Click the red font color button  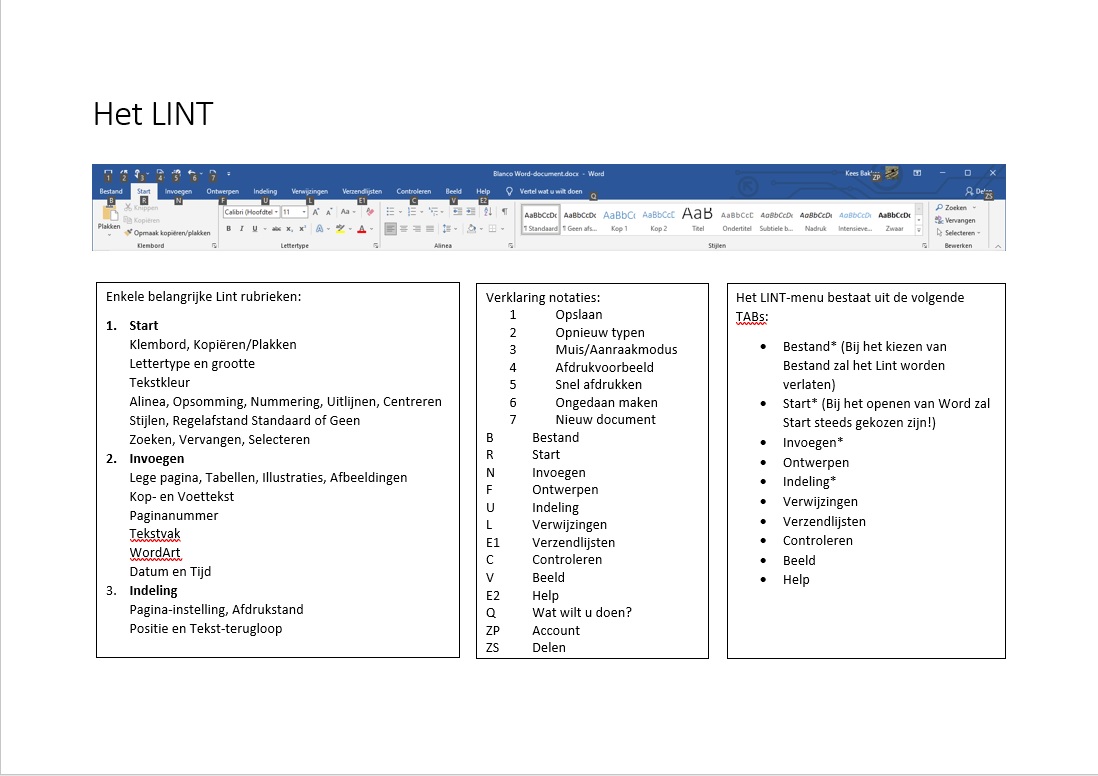point(361,229)
